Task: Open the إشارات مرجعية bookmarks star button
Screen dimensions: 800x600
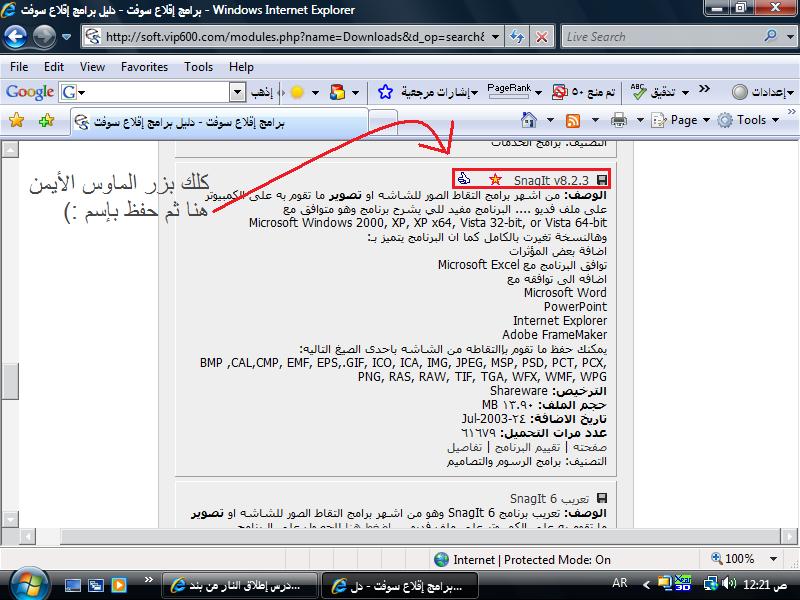Action: coord(428,92)
